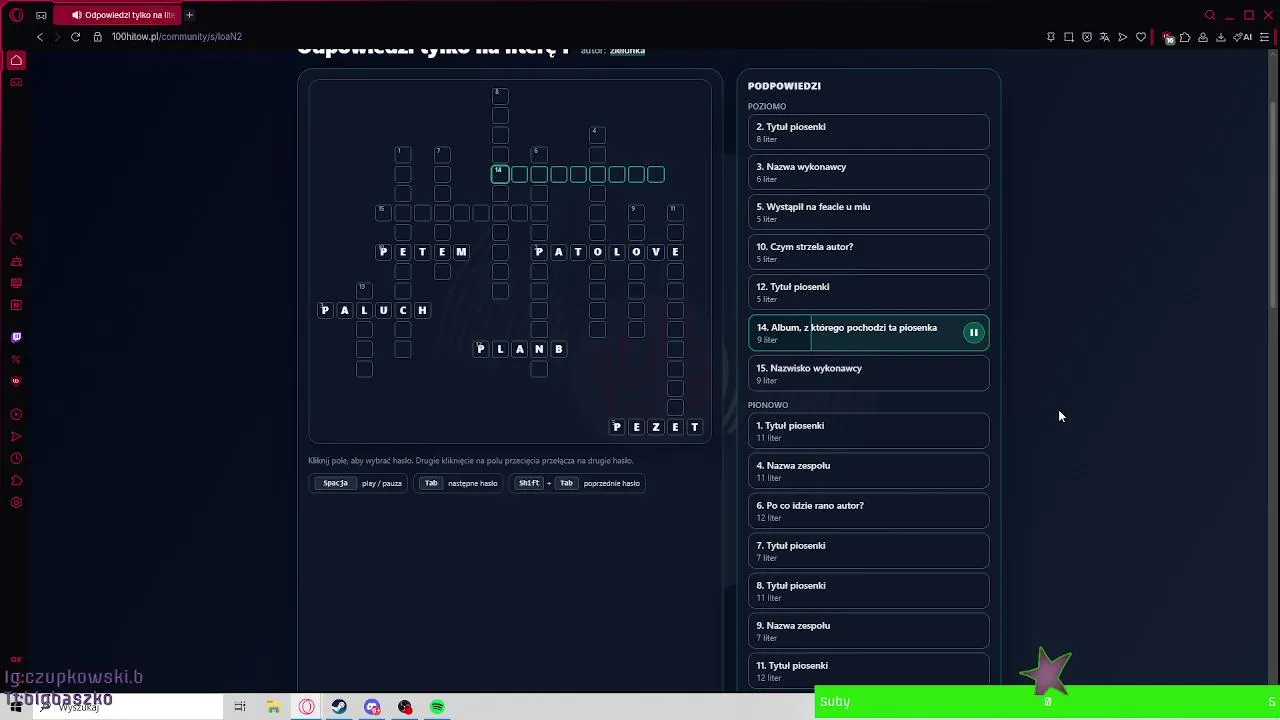Select clue 4. Nazwa zespołu 11 liter
This screenshot has height=720, width=1280.
(868, 471)
